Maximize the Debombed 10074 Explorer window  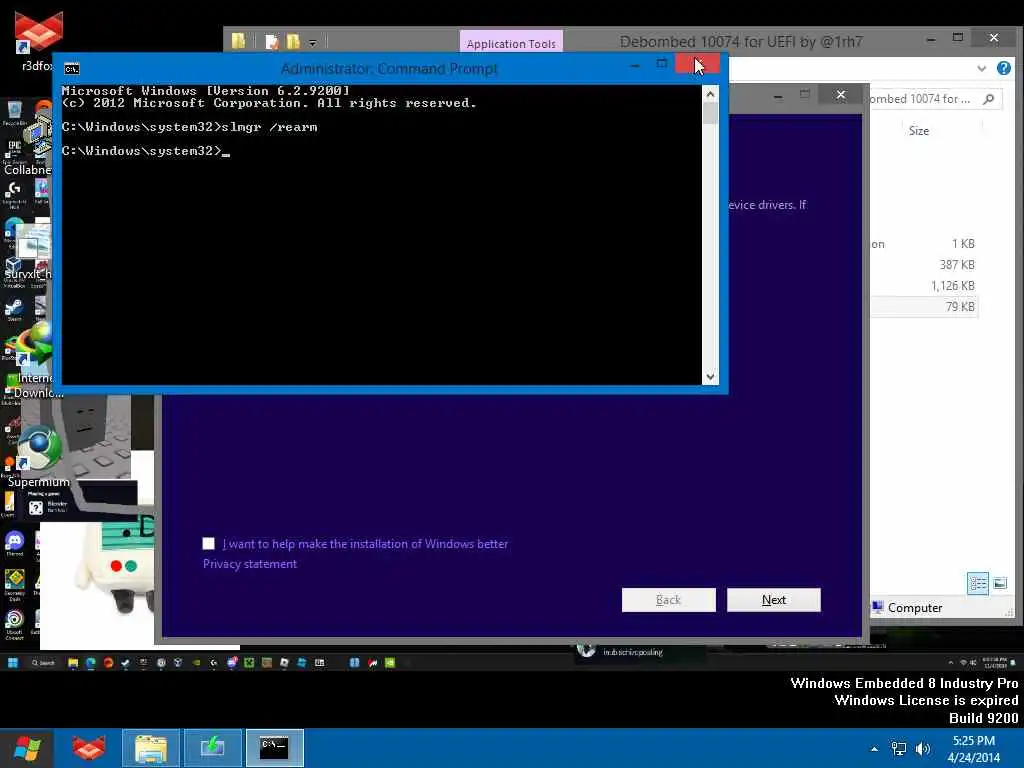958,38
